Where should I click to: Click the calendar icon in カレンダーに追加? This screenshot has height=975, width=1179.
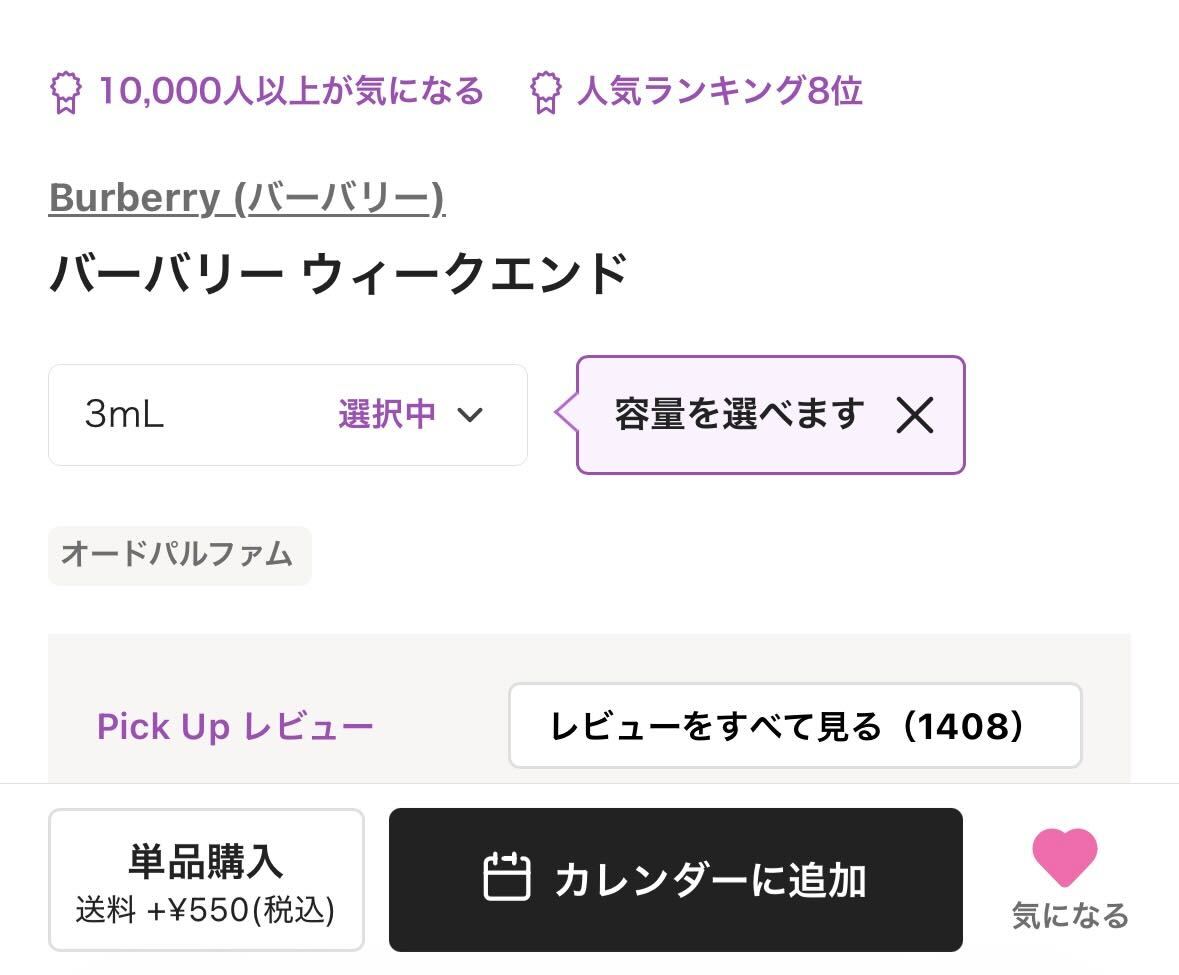(507, 878)
